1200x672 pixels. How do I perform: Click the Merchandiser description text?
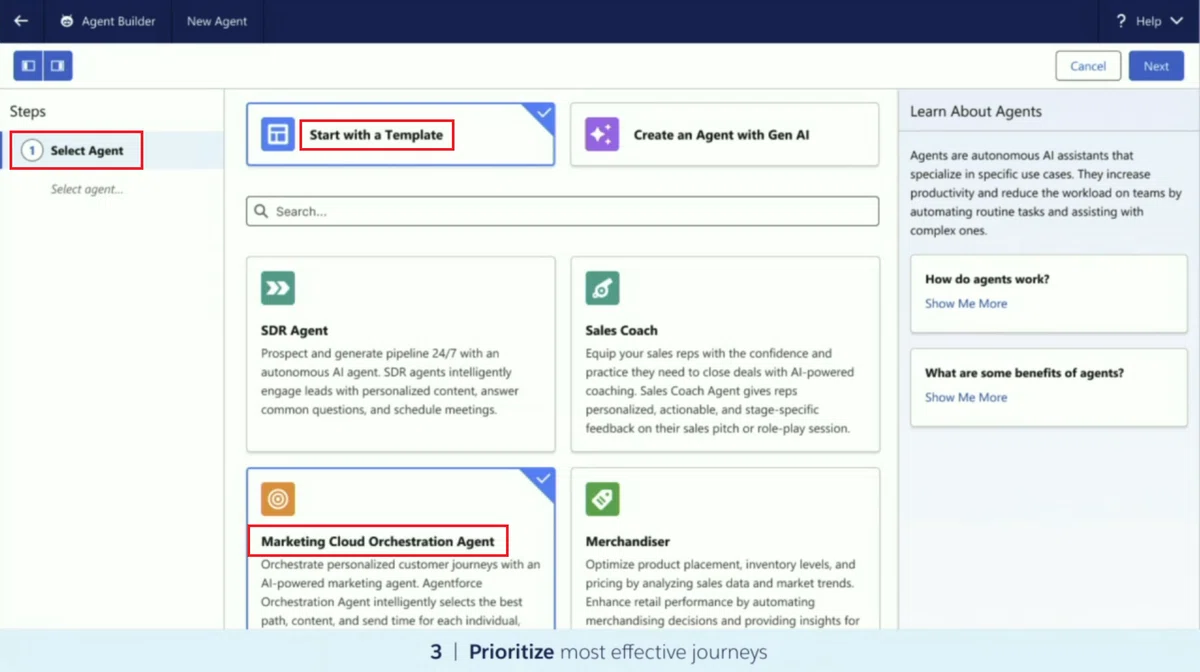(x=722, y=593)
